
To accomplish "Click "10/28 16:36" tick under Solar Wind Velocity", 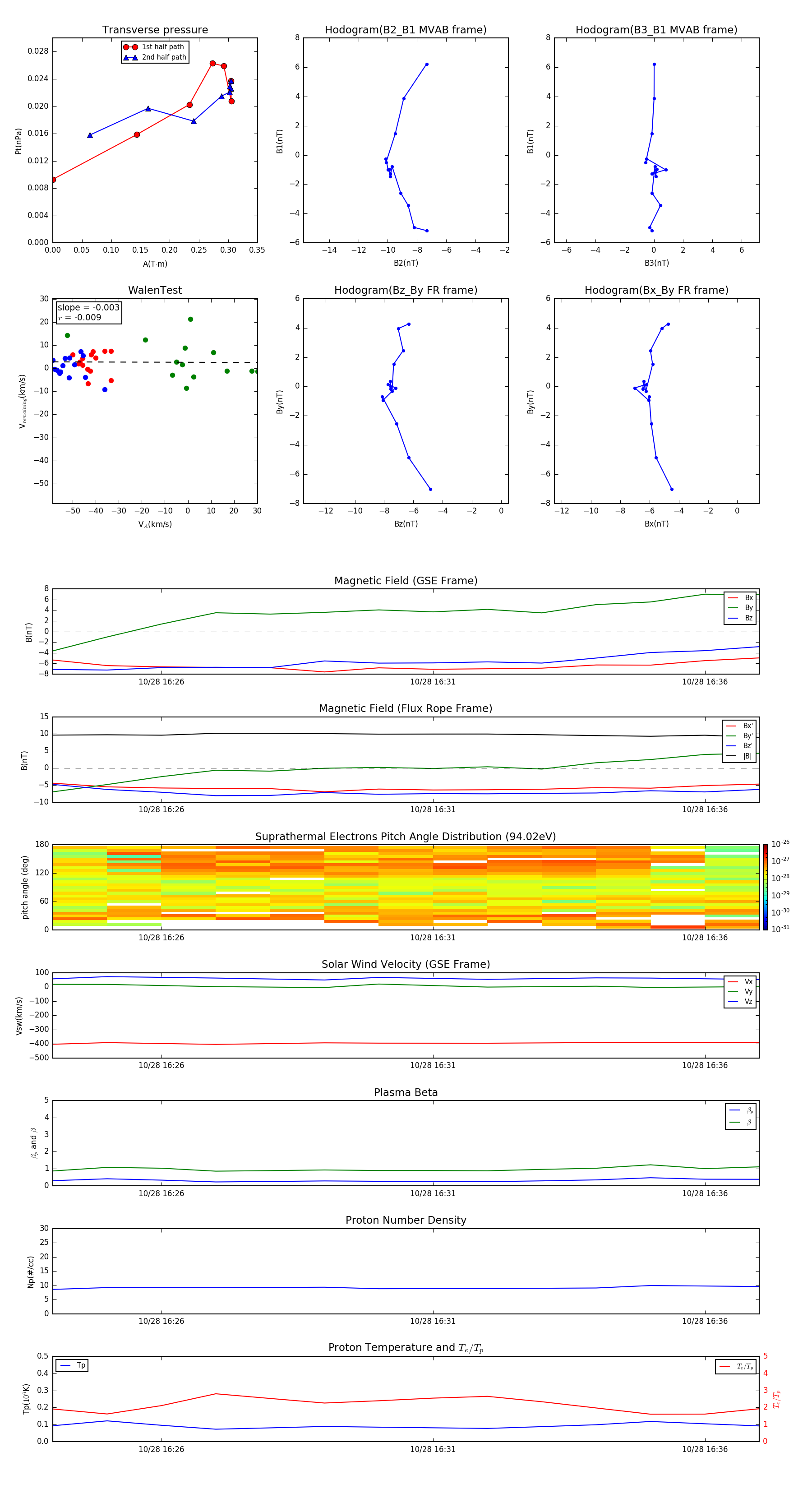I will coord(705,1065).
